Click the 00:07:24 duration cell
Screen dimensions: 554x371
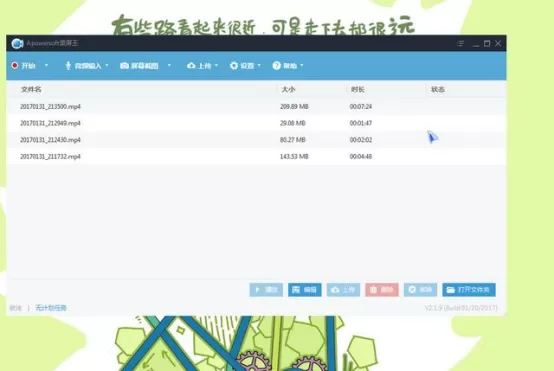361,106
